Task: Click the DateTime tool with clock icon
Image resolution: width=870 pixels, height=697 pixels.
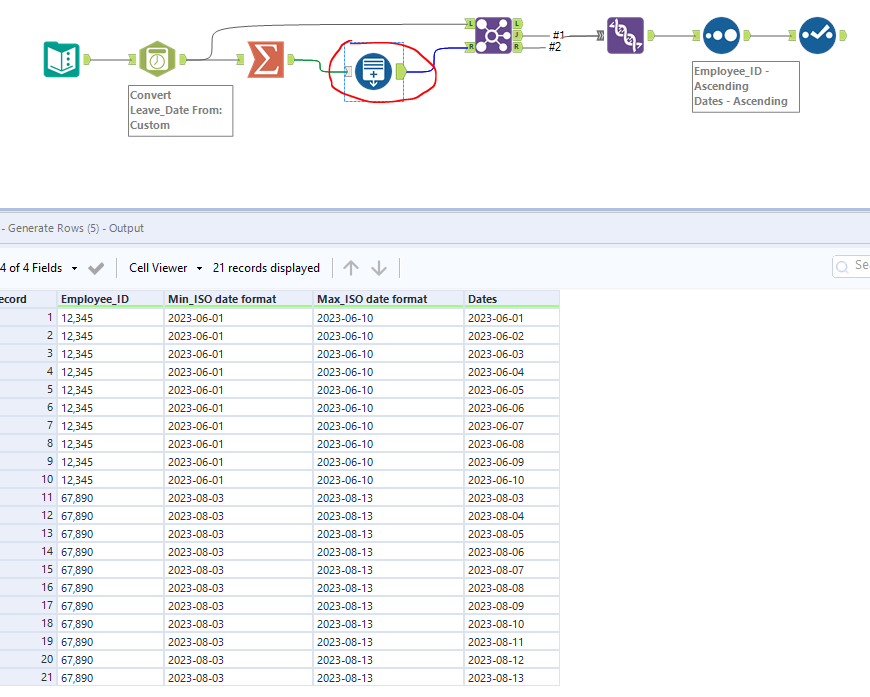Action: coord(157,60)
